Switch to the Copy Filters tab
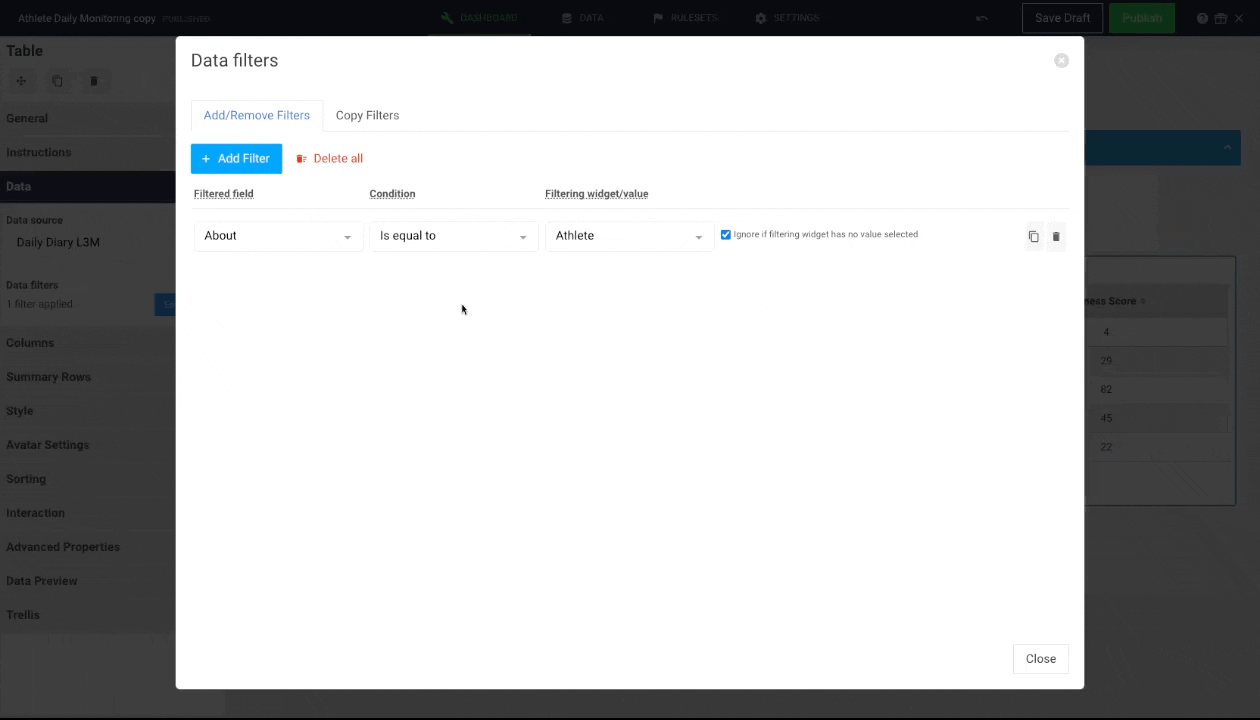This screenshot has width=1260, height=720. [x=367, y=115]
